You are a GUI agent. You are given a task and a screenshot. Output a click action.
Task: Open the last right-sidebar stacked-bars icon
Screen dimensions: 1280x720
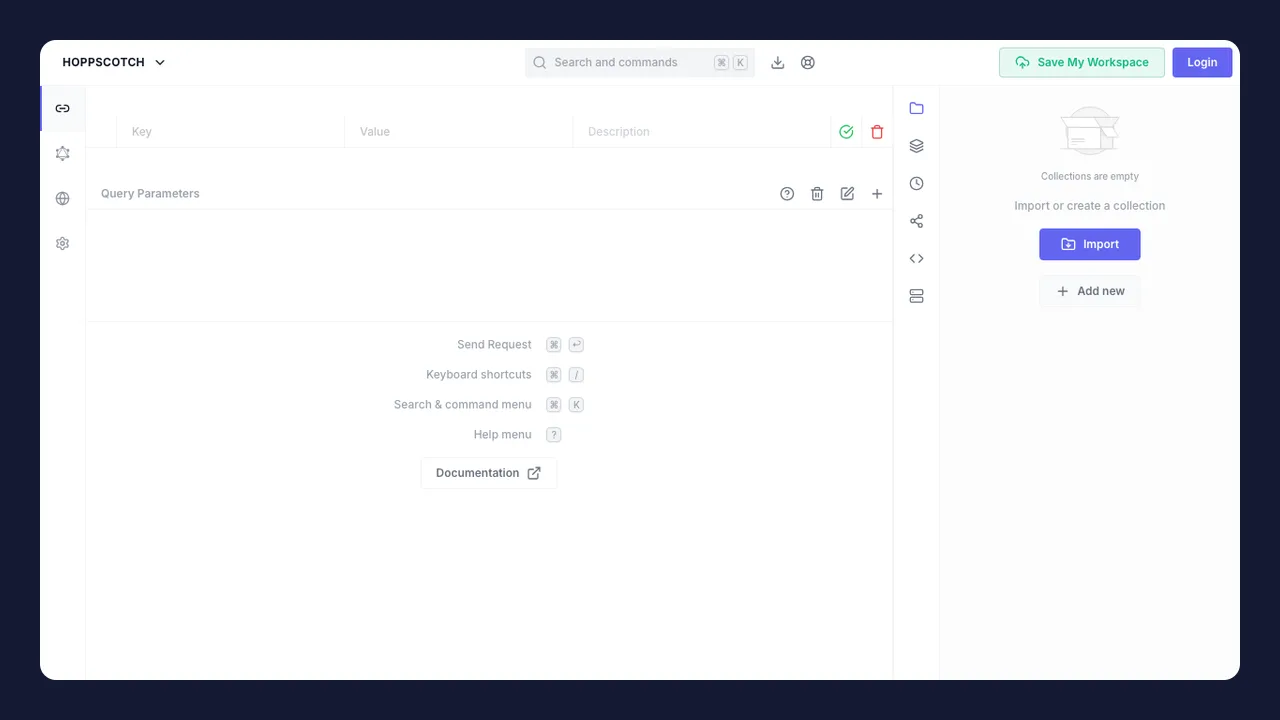coord(916,296)
